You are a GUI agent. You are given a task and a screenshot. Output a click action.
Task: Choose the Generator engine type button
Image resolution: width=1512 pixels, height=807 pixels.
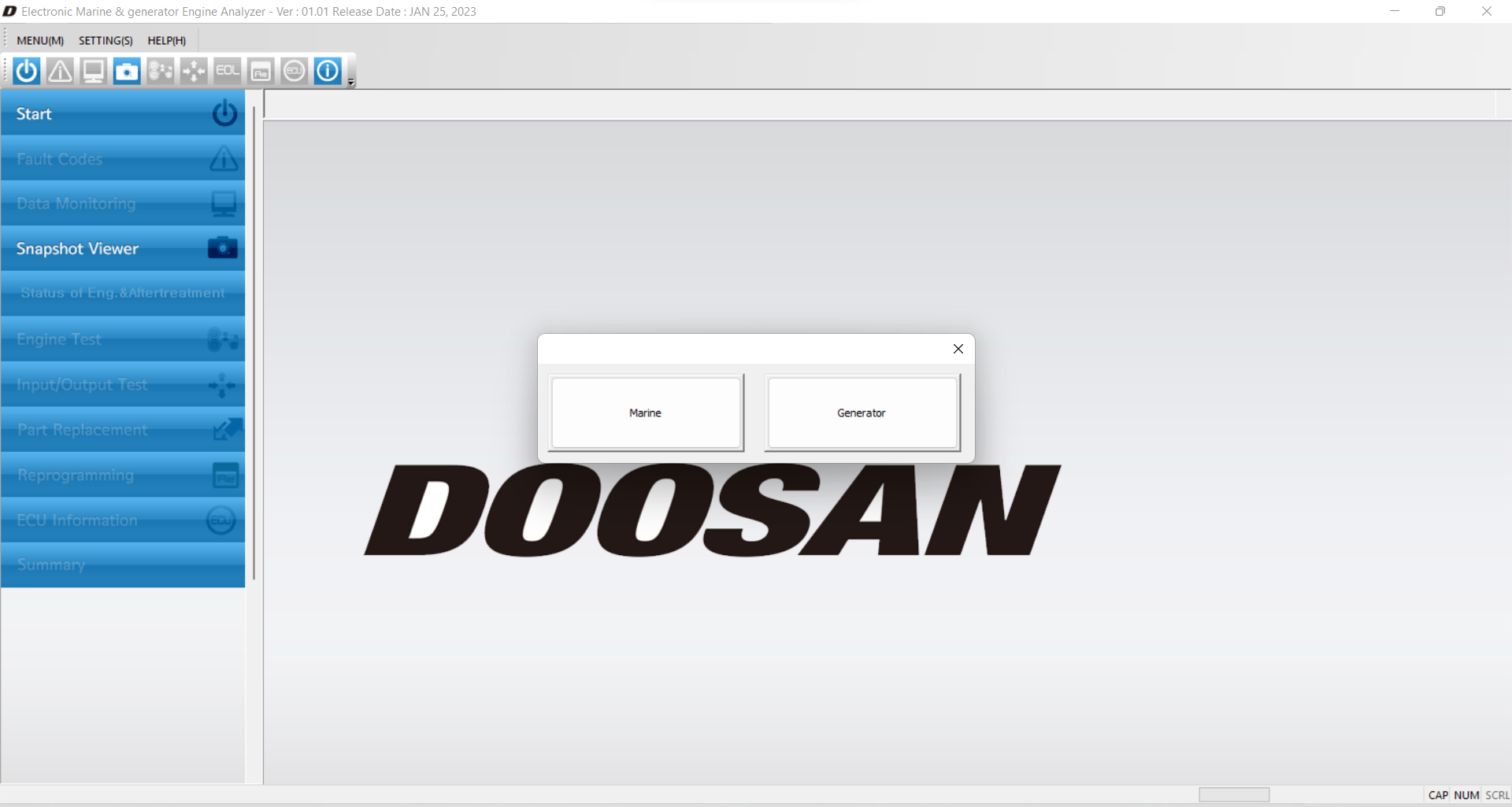[x=862, y=413]
